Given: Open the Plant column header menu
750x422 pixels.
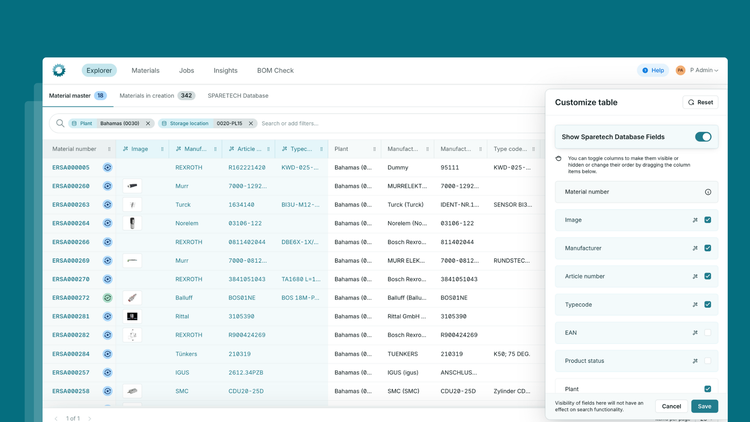Looking at the screenshot, I should 375,149.
